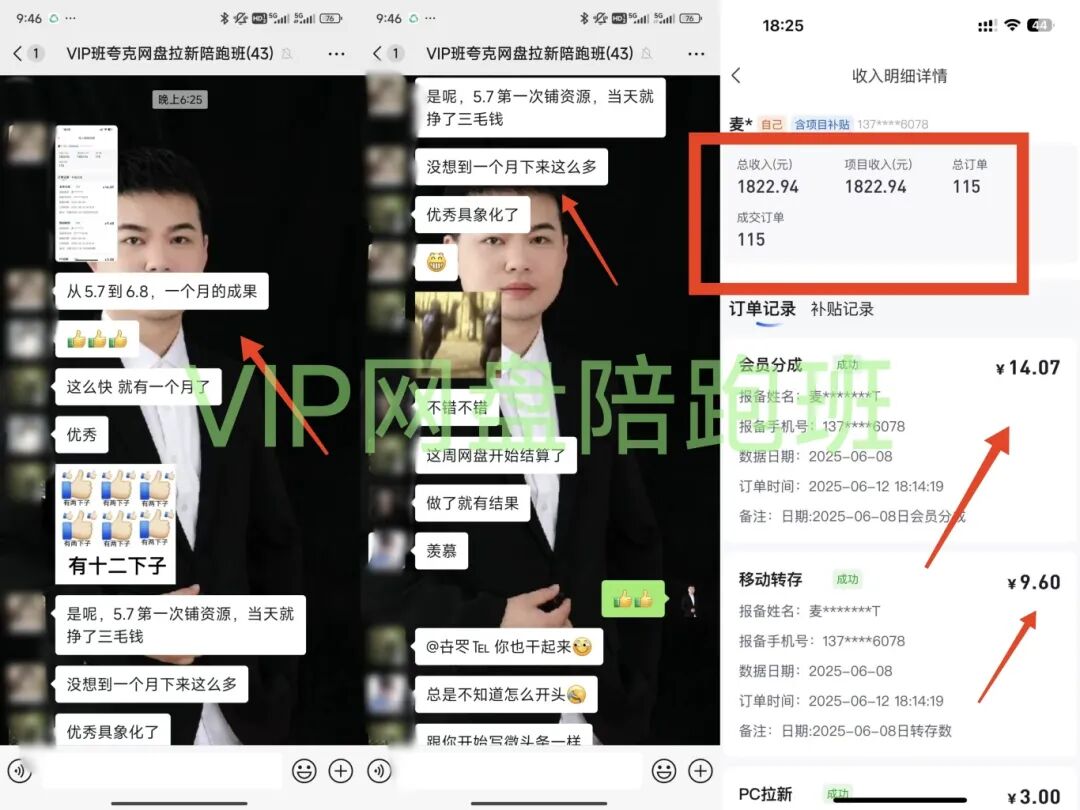Tap back arrow in left chat header

tap(17, 53)
